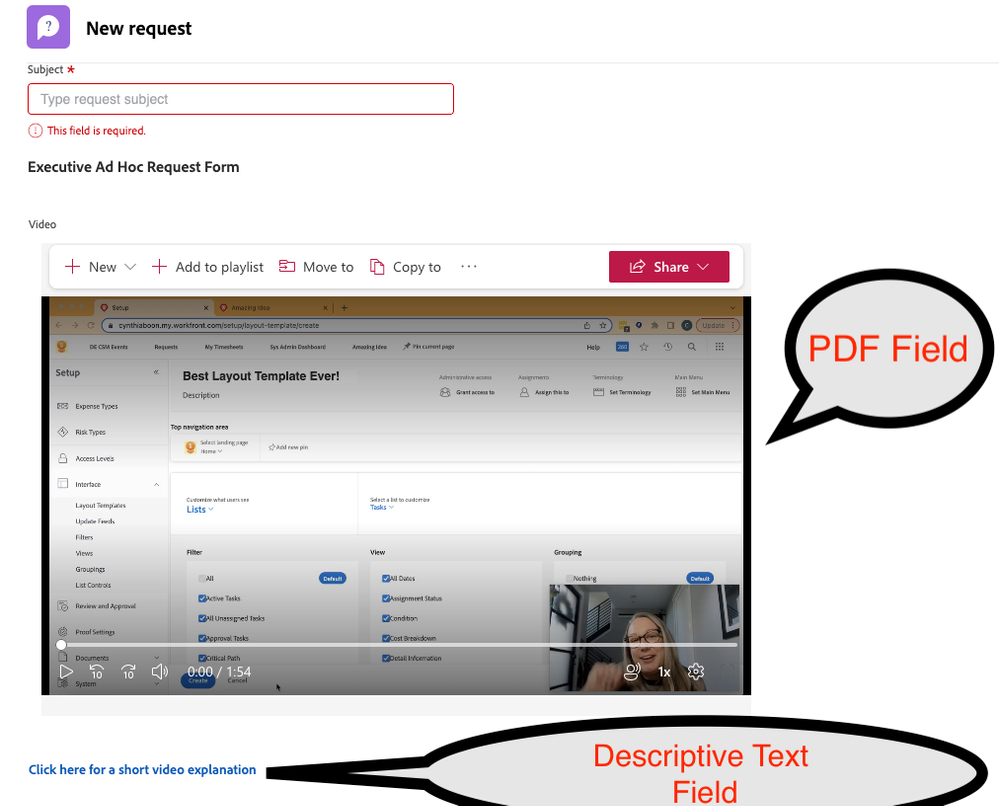Add video to playlist
The width and height of the screenshot is (999, 806).
tap(208, 267)
